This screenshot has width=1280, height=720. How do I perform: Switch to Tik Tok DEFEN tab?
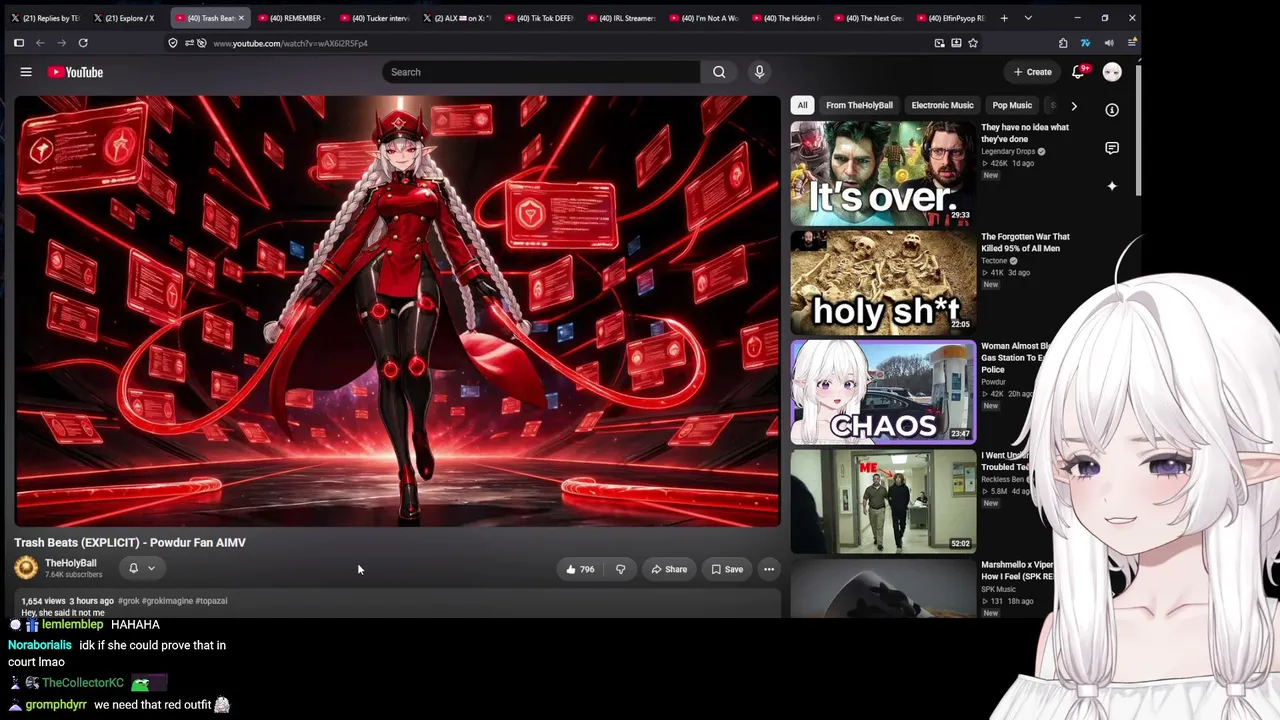(x=539, y=18)
